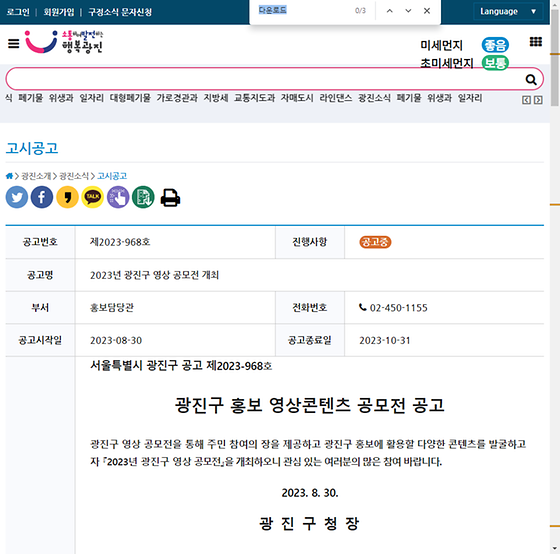
Task: Open the grid all-services menu icon
Action: pos(536,42)
